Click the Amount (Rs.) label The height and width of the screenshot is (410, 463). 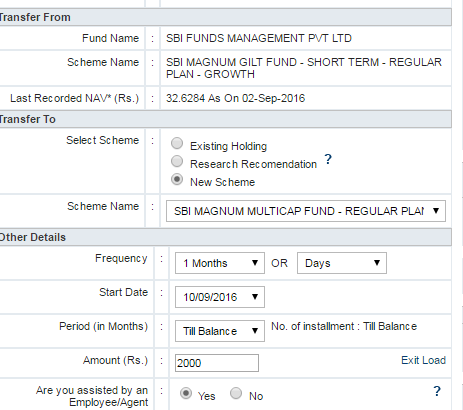[x=115, y=360]
